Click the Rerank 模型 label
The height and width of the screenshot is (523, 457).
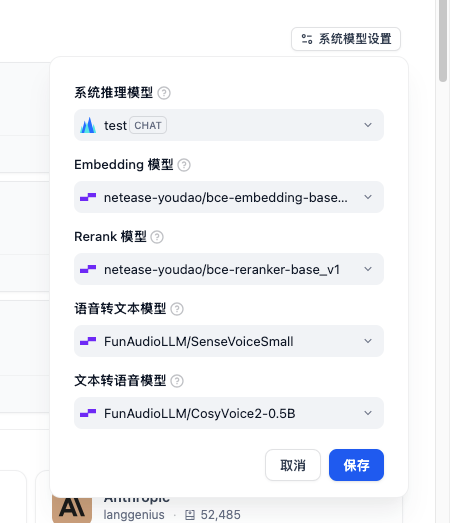point(110,237)
